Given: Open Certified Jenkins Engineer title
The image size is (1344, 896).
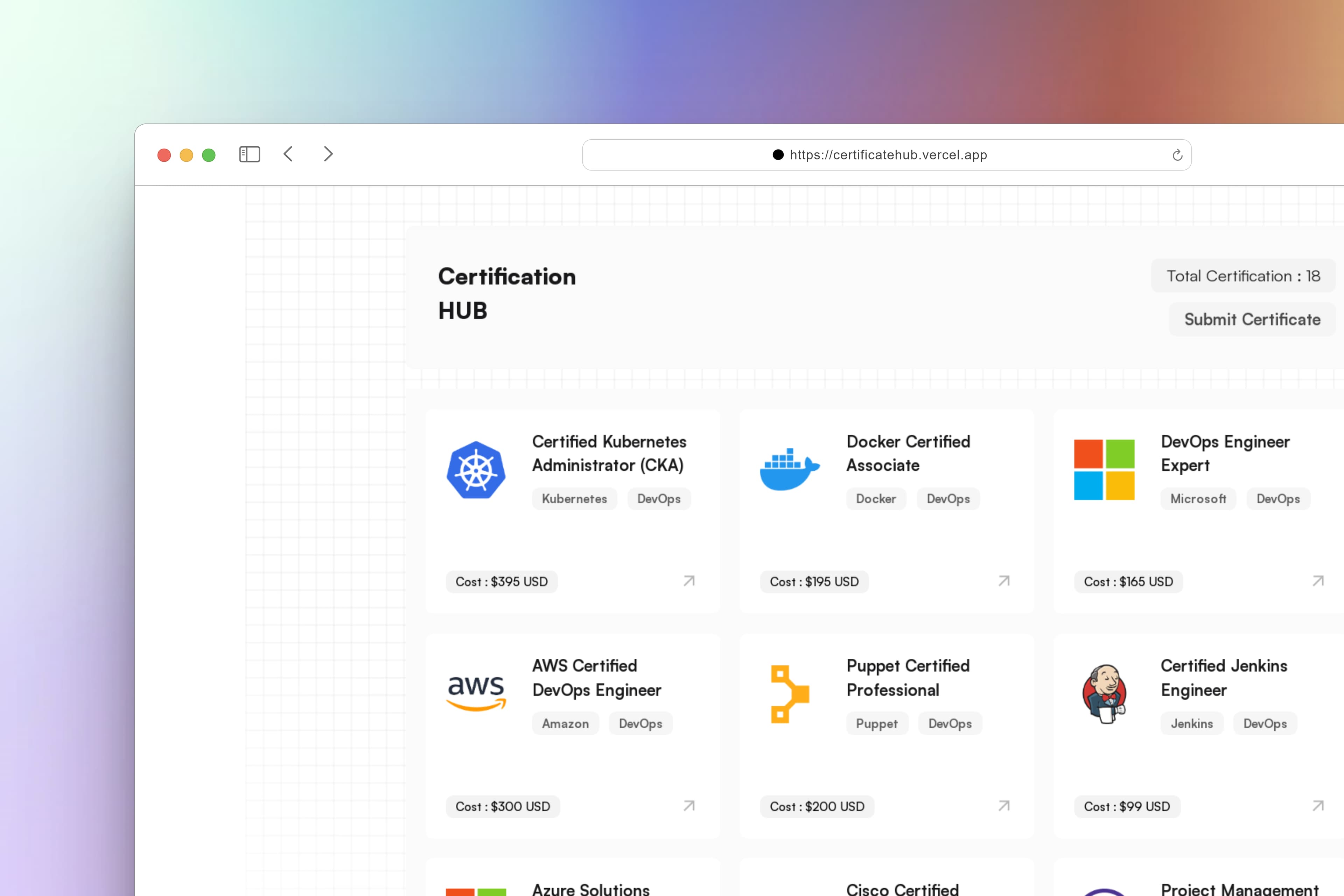Looking at the screenshot, I should click(x=1224, y=678).
